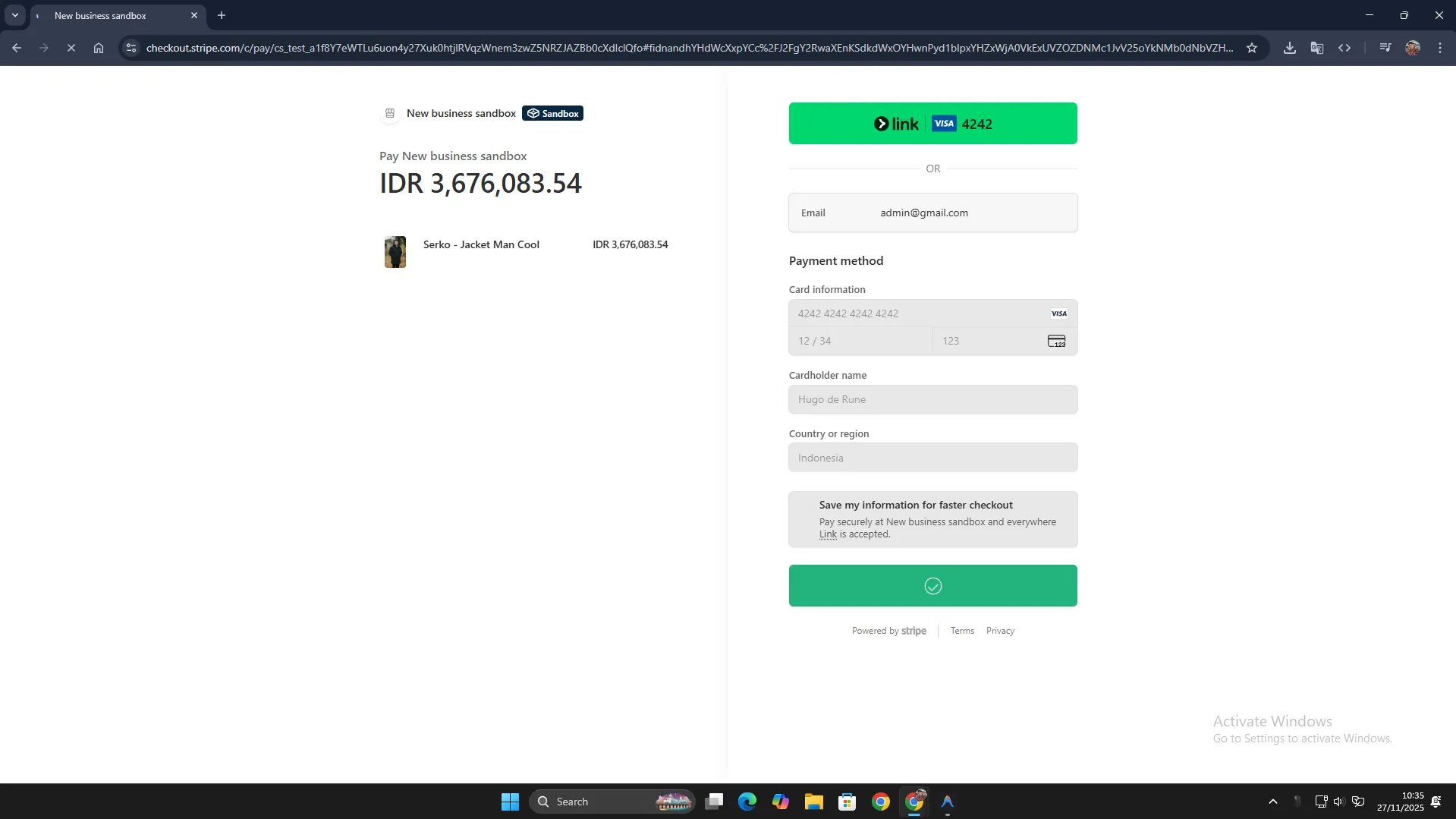Viewport: 1456px width, 819px height.
Task: Open the browser downloads icon
Action: (x=1289, y=48)
